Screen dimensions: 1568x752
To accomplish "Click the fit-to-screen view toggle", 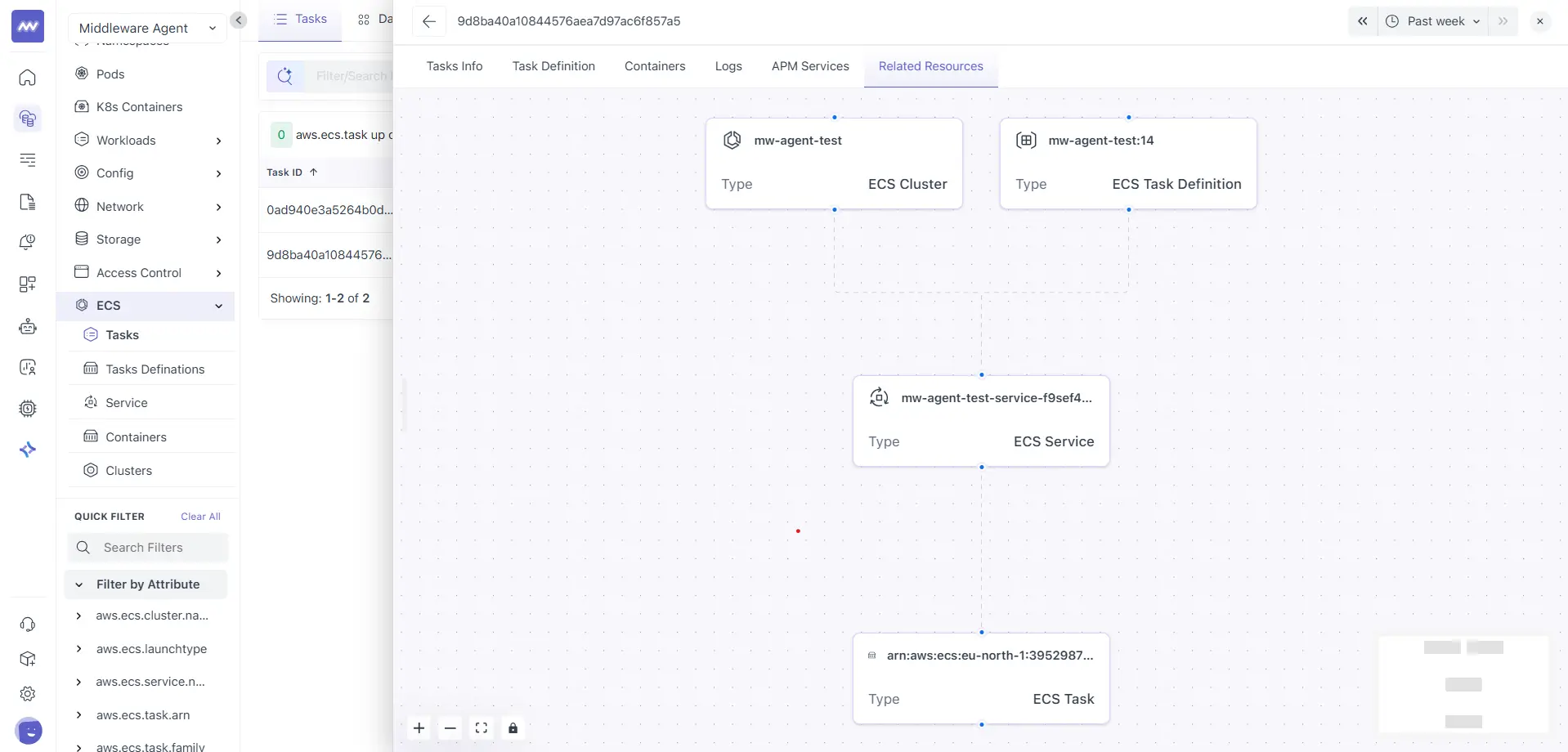I will click(482, 727).
